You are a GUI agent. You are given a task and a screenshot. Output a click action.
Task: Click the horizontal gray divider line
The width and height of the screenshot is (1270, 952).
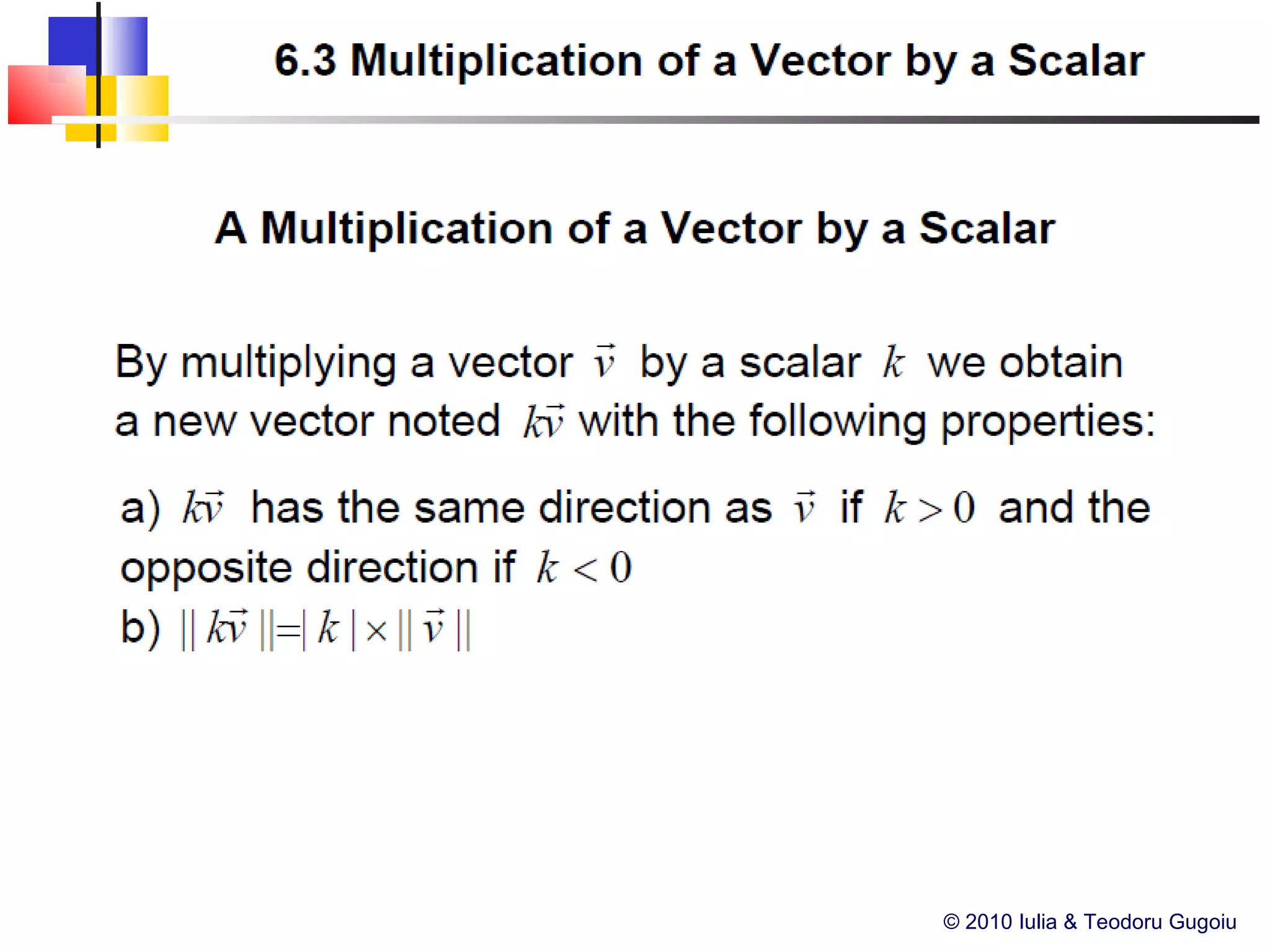point(682,120)
